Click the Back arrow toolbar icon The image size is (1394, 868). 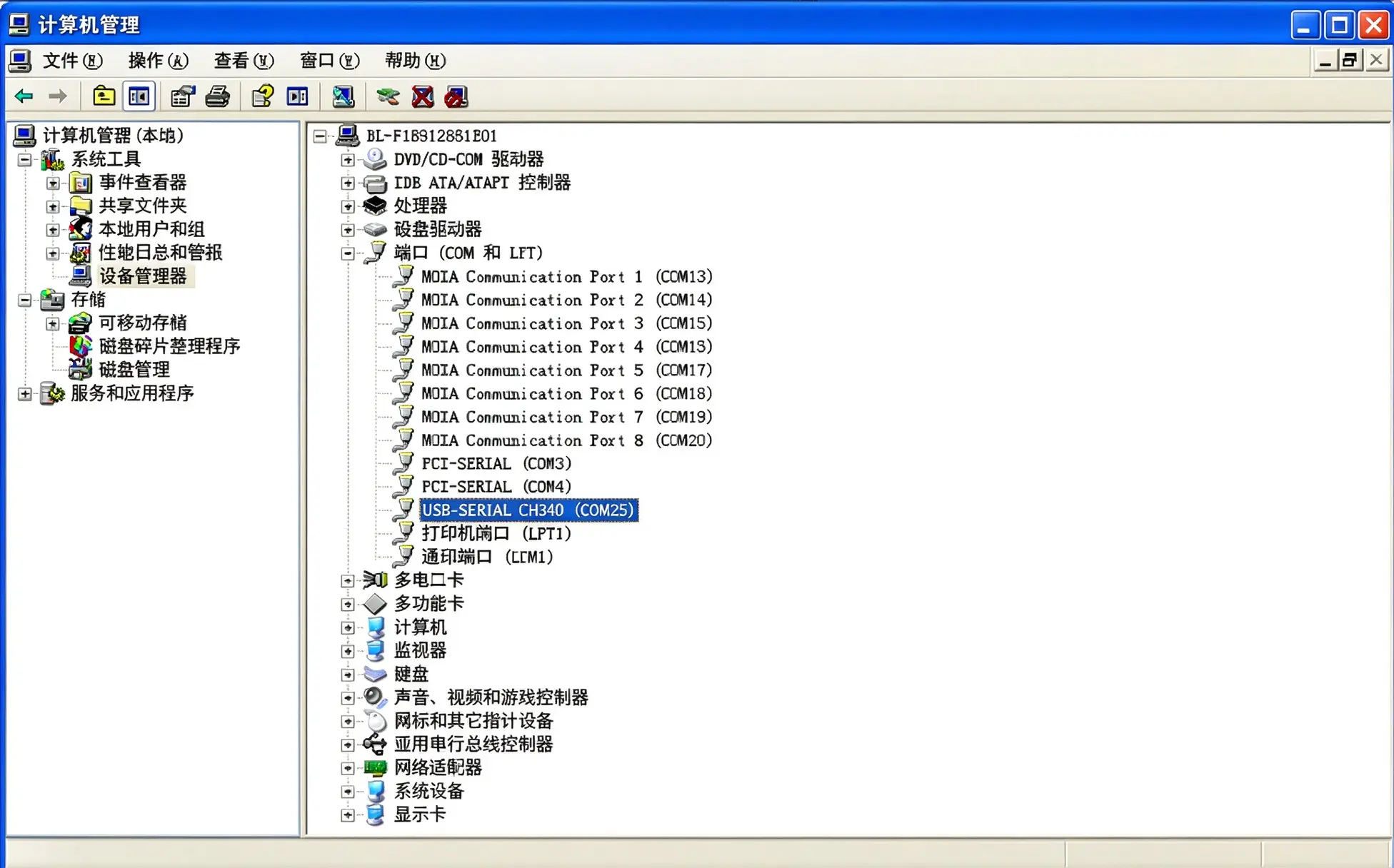(x=24, y=96)
